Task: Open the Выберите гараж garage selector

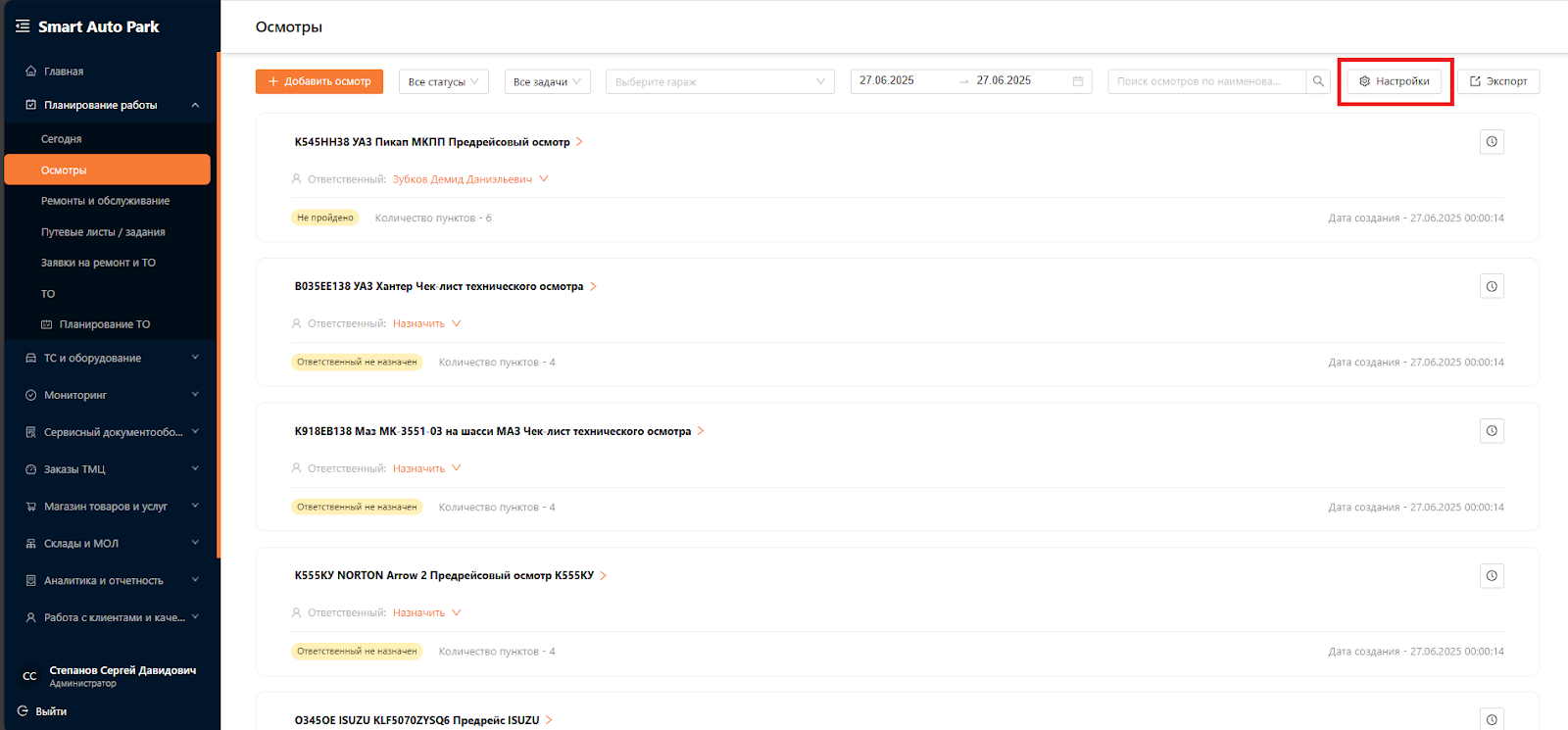Action: point(719,81)
